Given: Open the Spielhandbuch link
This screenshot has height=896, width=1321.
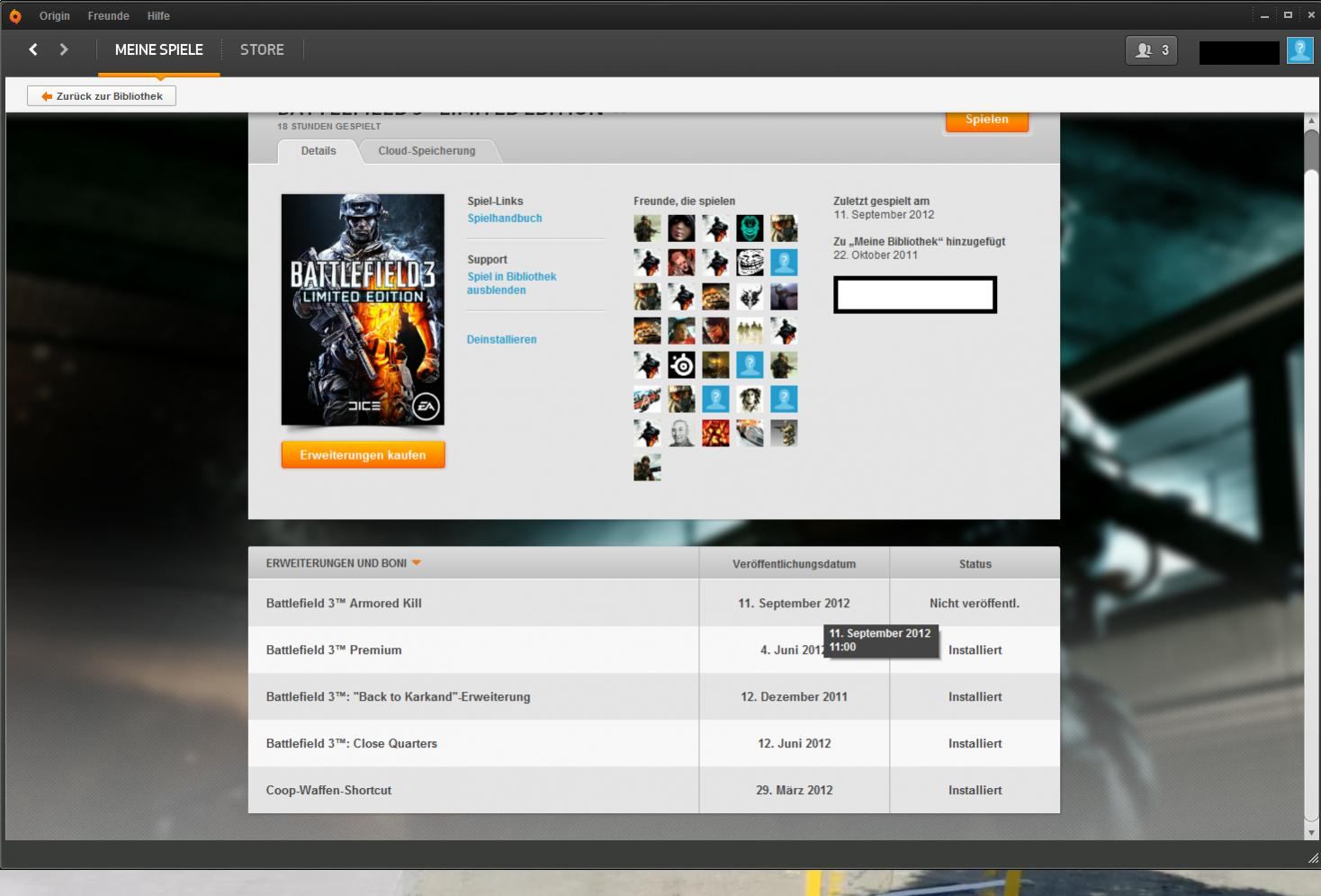Looking at the screenshot, I should click(x=505, y=219).
